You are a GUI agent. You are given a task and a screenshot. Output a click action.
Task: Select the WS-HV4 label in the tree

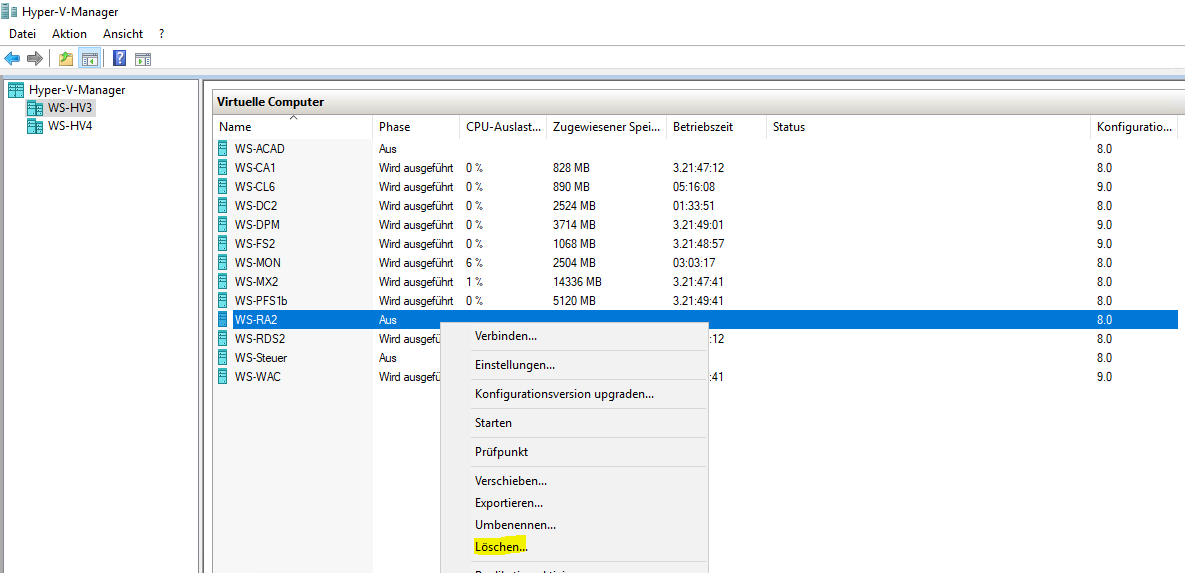(70, 125)
